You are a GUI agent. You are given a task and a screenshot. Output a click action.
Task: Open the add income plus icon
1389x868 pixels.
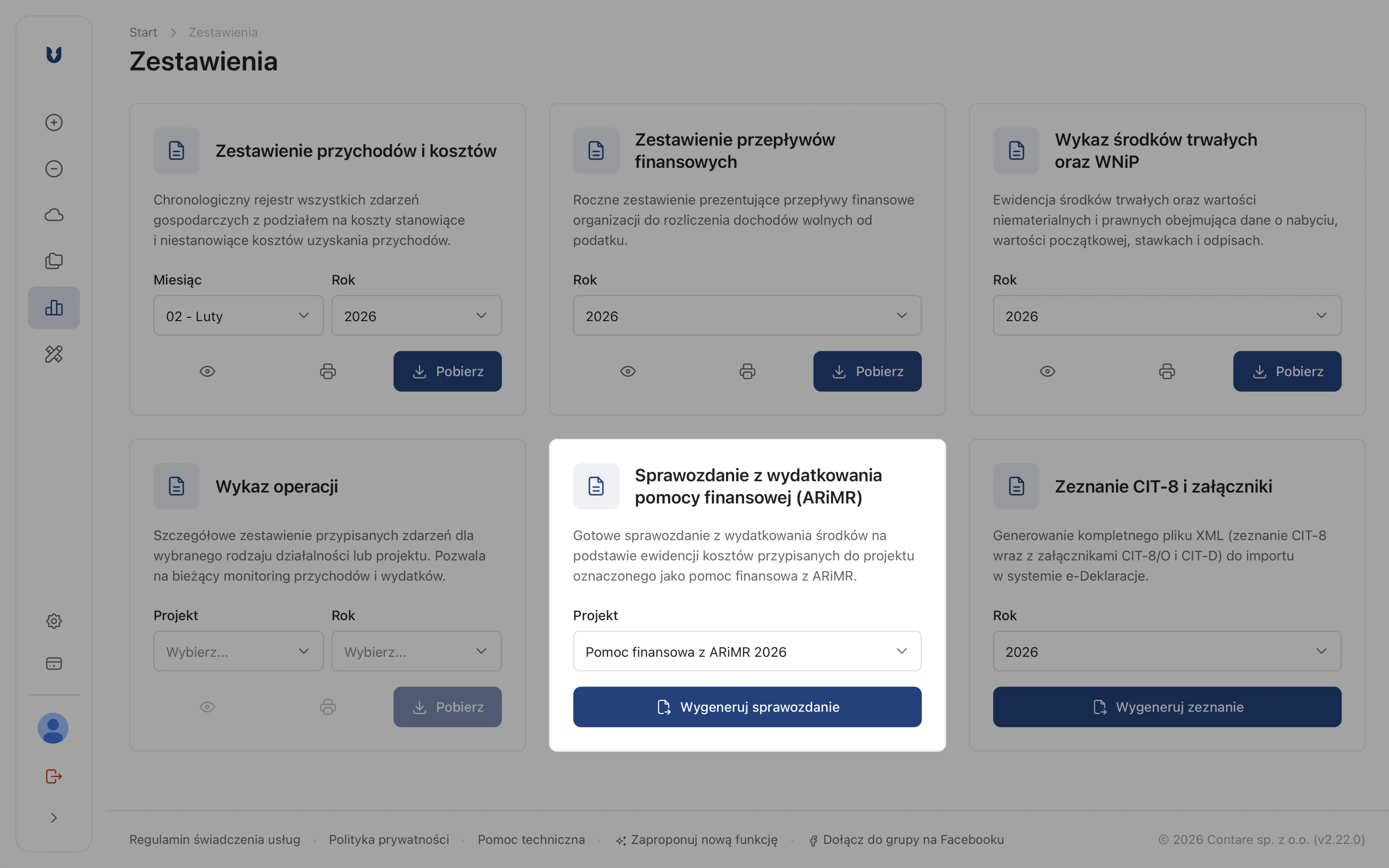53,122
